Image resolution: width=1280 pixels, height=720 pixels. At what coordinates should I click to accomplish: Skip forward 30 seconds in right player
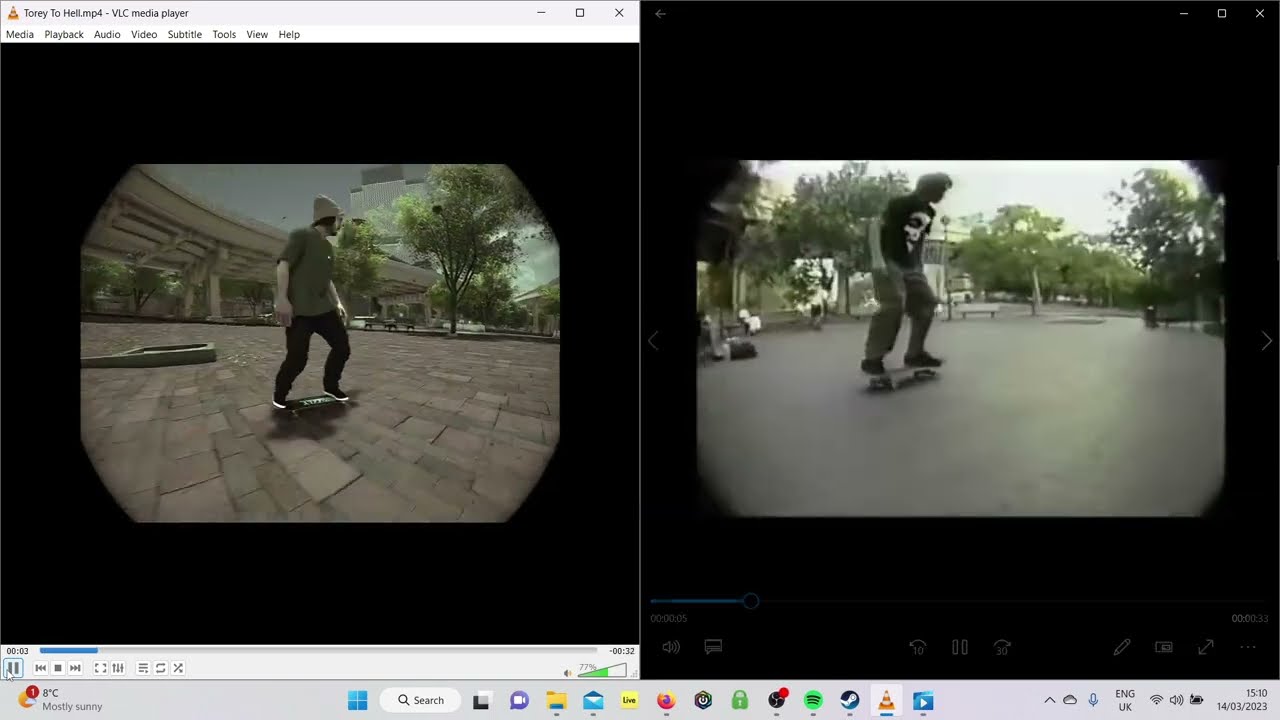click(x=1002, y=647)
